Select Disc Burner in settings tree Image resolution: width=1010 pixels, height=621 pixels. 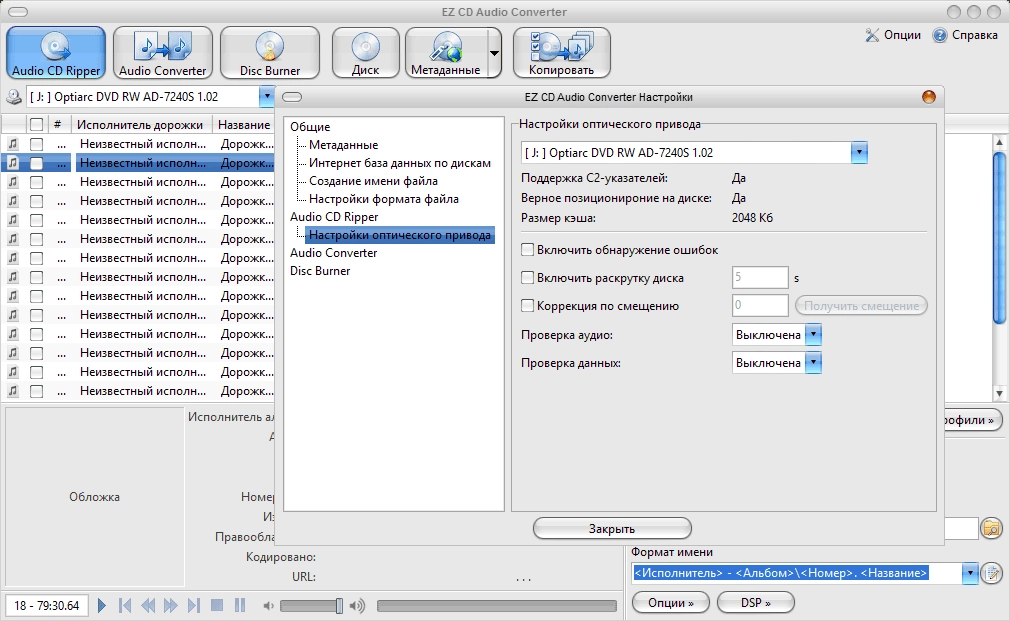click(320, 271)
